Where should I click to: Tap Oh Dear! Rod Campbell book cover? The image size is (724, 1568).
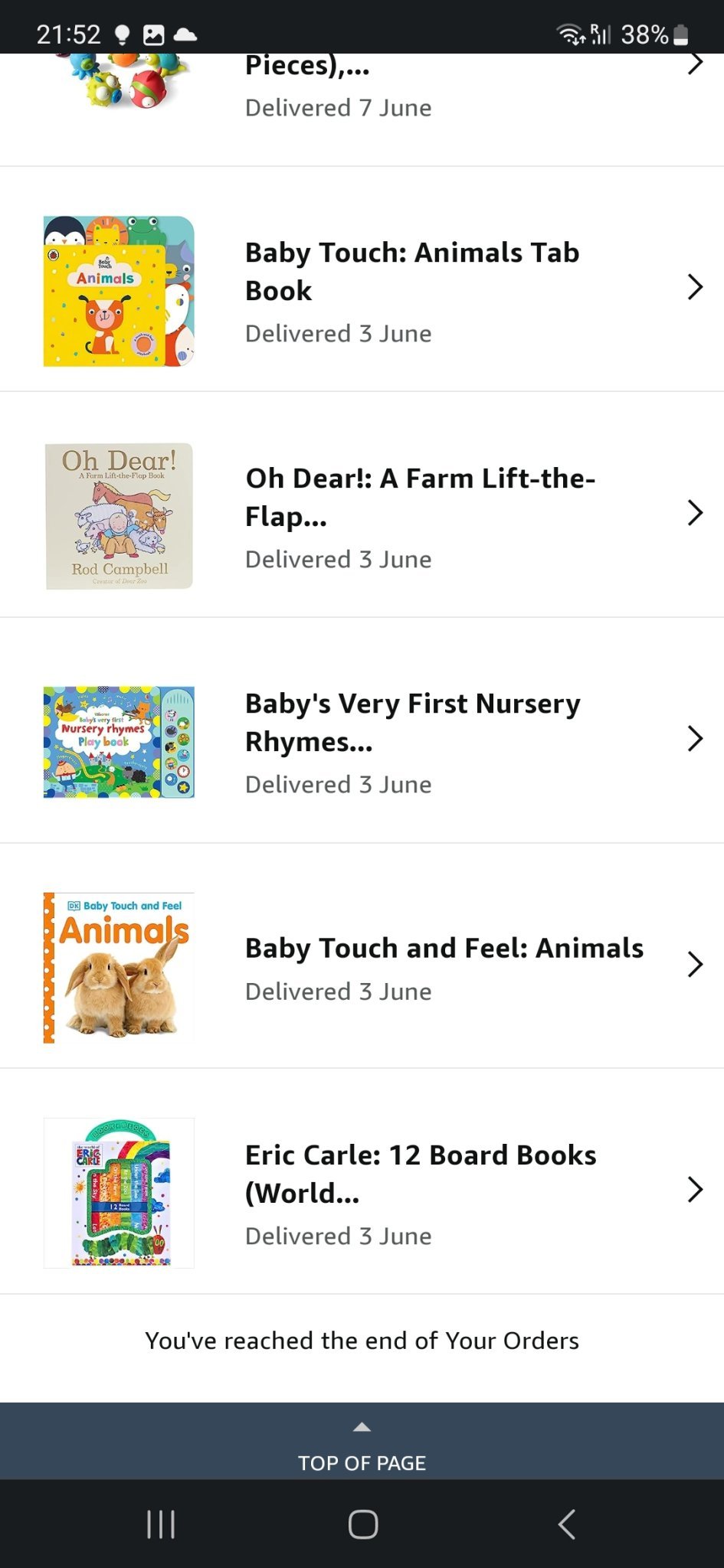point(119,516)
